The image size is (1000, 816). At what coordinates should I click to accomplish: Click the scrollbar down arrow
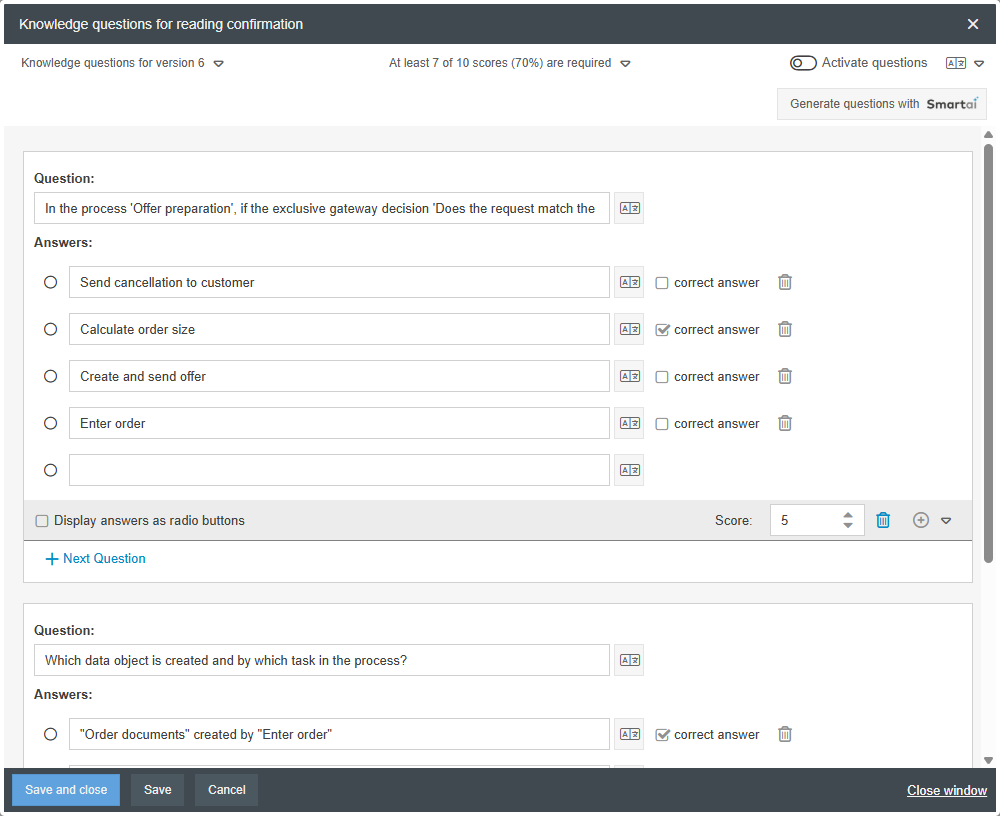(x=989, y=760)
